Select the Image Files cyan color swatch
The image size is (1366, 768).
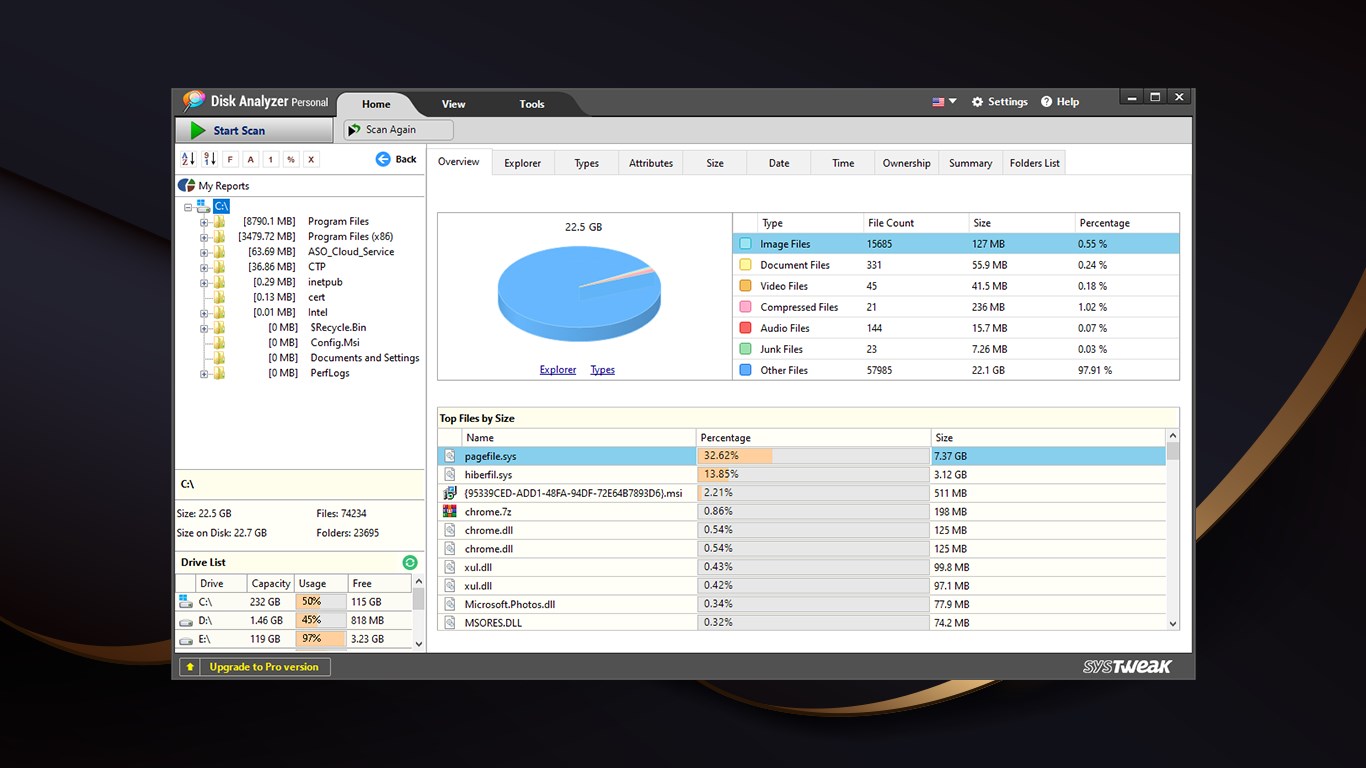[745, 244]
